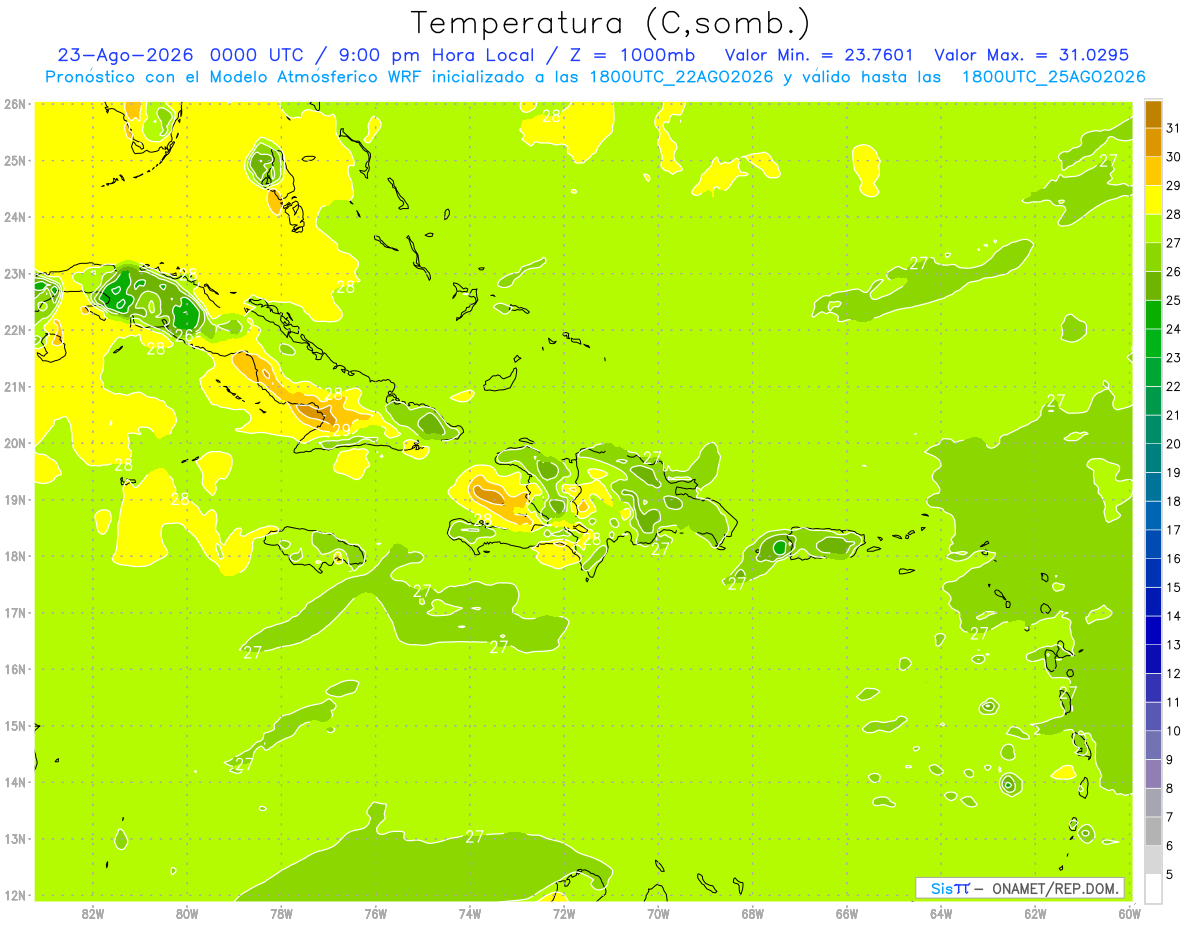This screenshot has width=1200, height=927.
Task: Click legend value 10 on the color scale
Action: click(x=1173, y=730)
